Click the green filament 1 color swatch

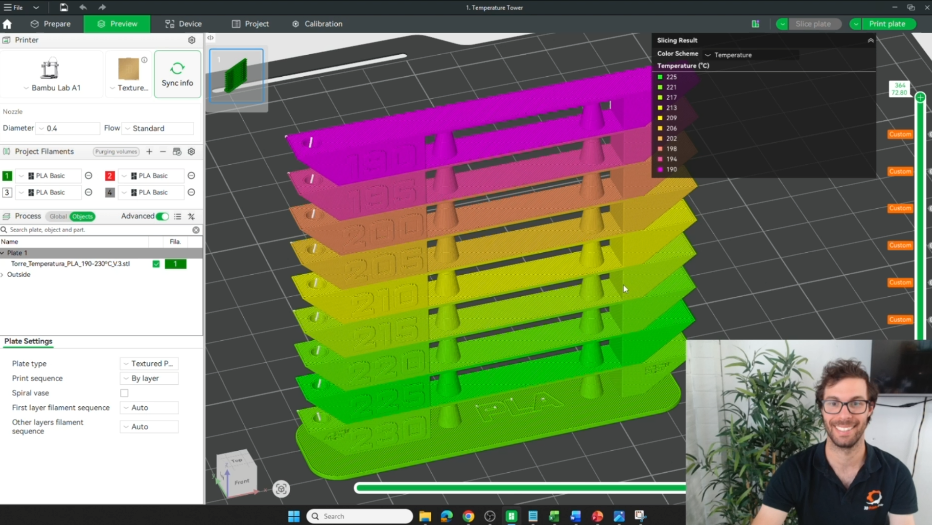[8, 176]
